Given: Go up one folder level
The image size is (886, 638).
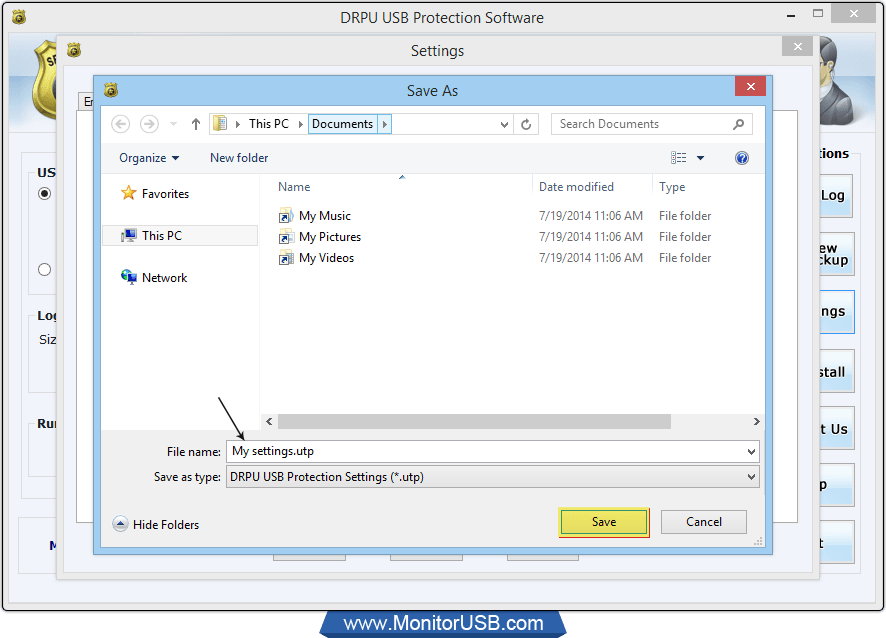Looking at the screenshot, I should pyautogui.click(x=196, y=124).
